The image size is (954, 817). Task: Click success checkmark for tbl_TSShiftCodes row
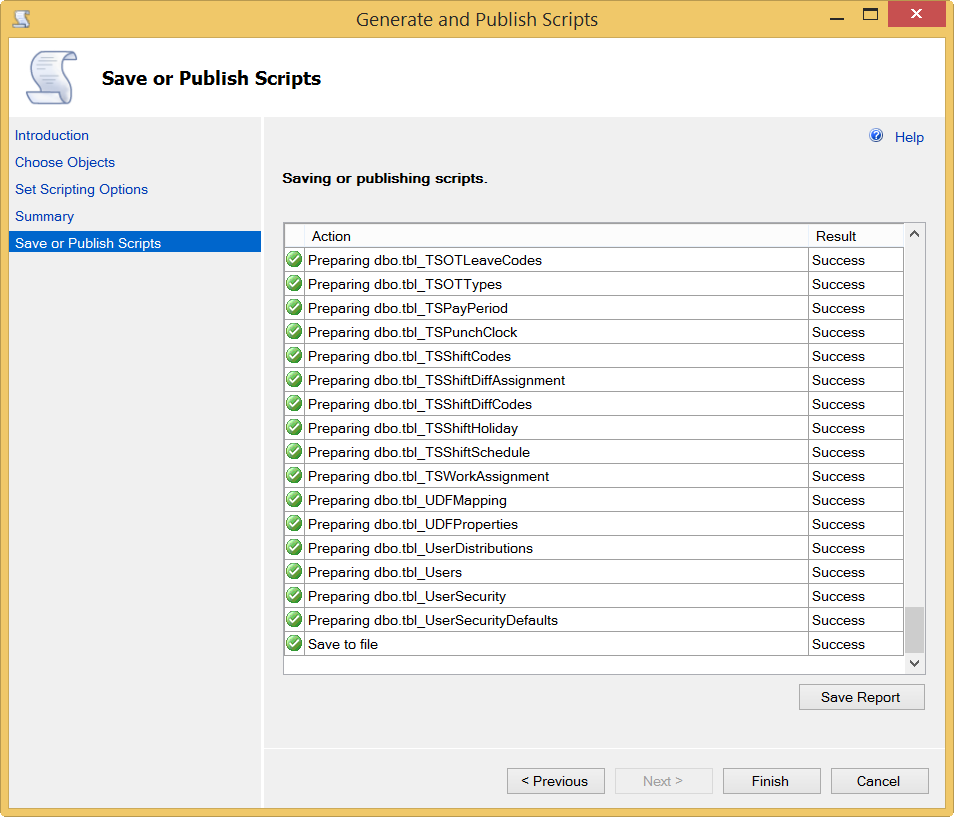click(x=294, y=356)
